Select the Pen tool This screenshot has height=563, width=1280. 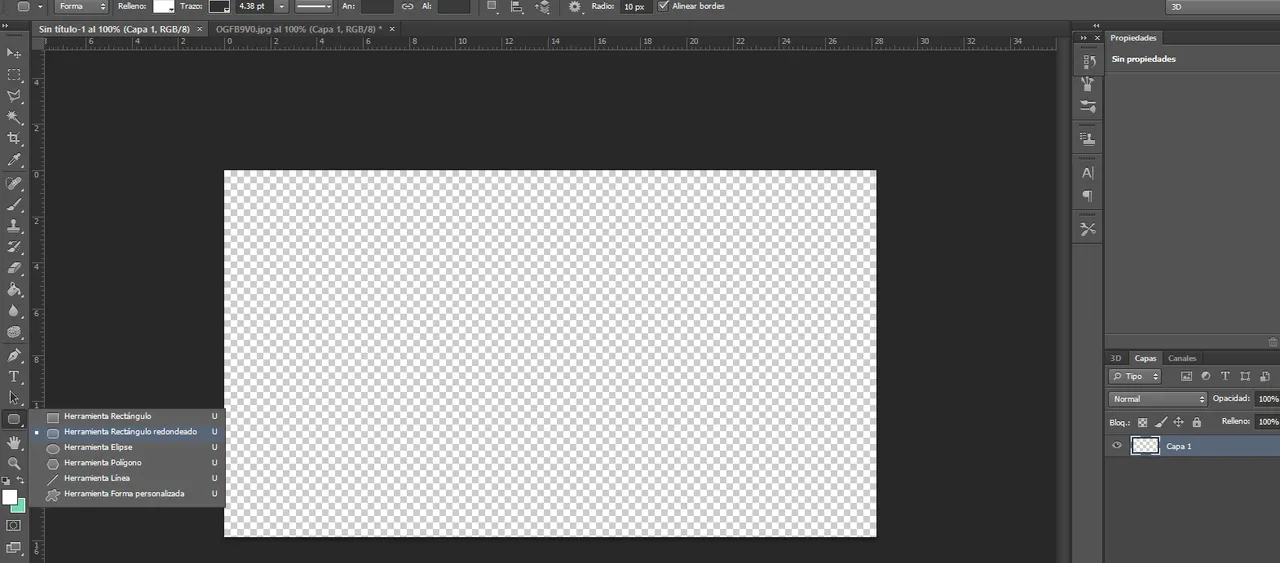14,355
